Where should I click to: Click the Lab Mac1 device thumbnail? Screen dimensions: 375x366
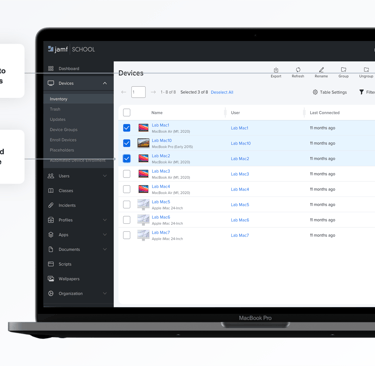click(x=143, y=128)
